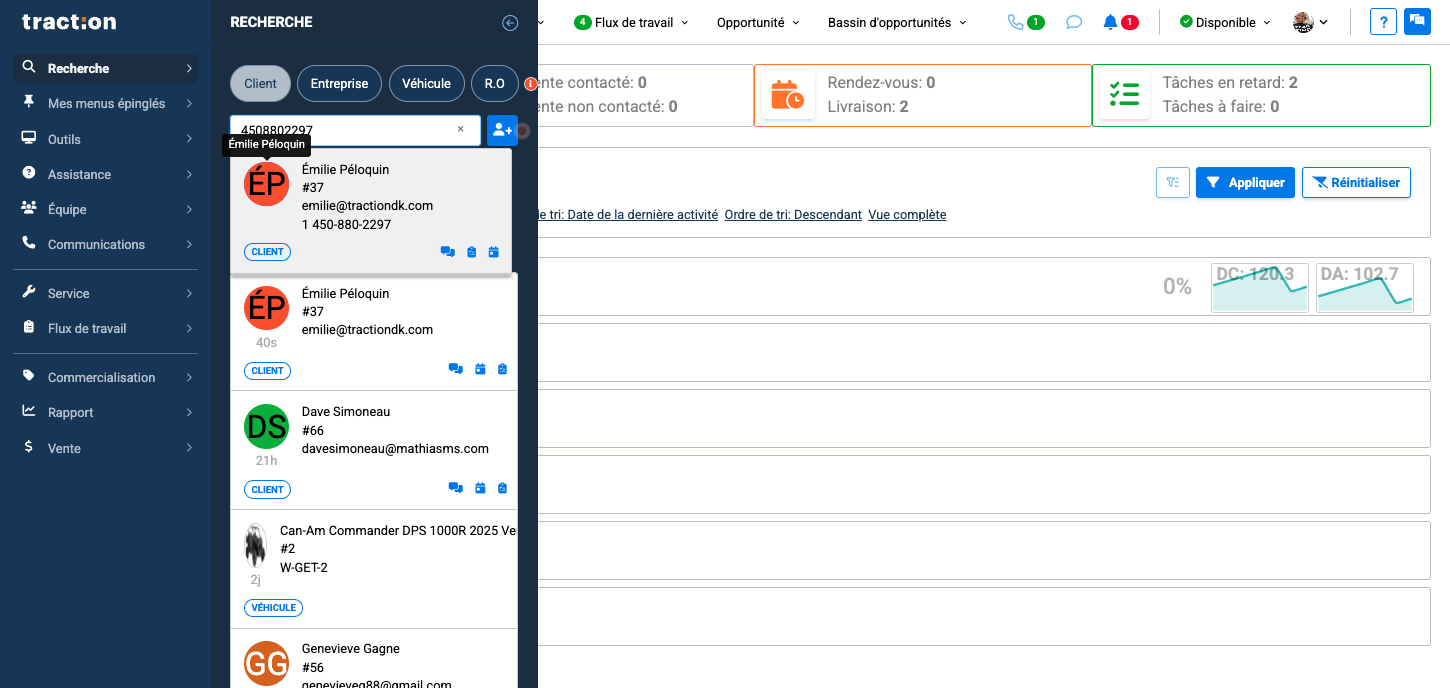1450x688 pixels.
Task: Click the Réinitialiser button
Action: pos(1356,182)
